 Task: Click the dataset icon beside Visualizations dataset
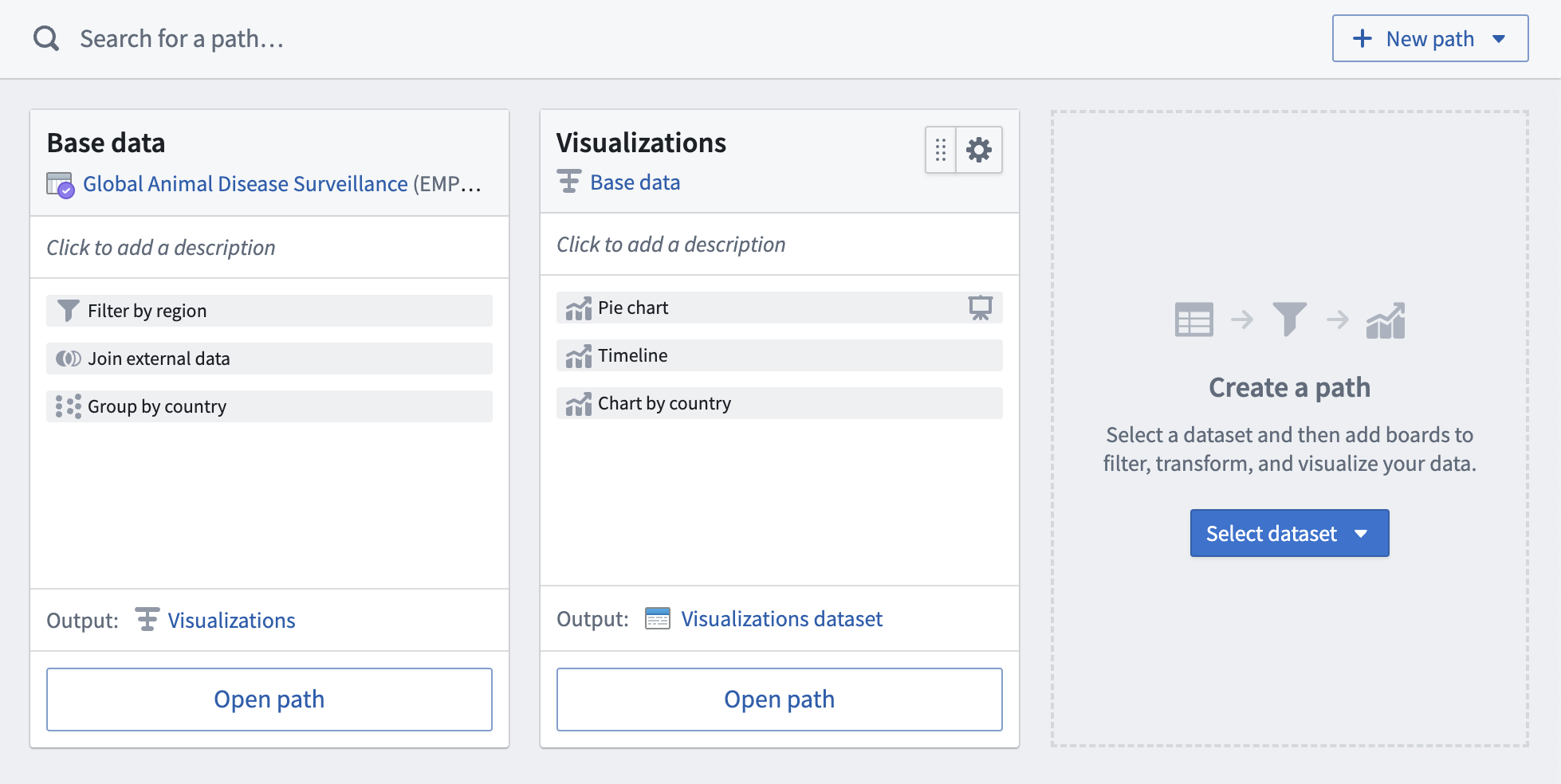tap(658, 618)
